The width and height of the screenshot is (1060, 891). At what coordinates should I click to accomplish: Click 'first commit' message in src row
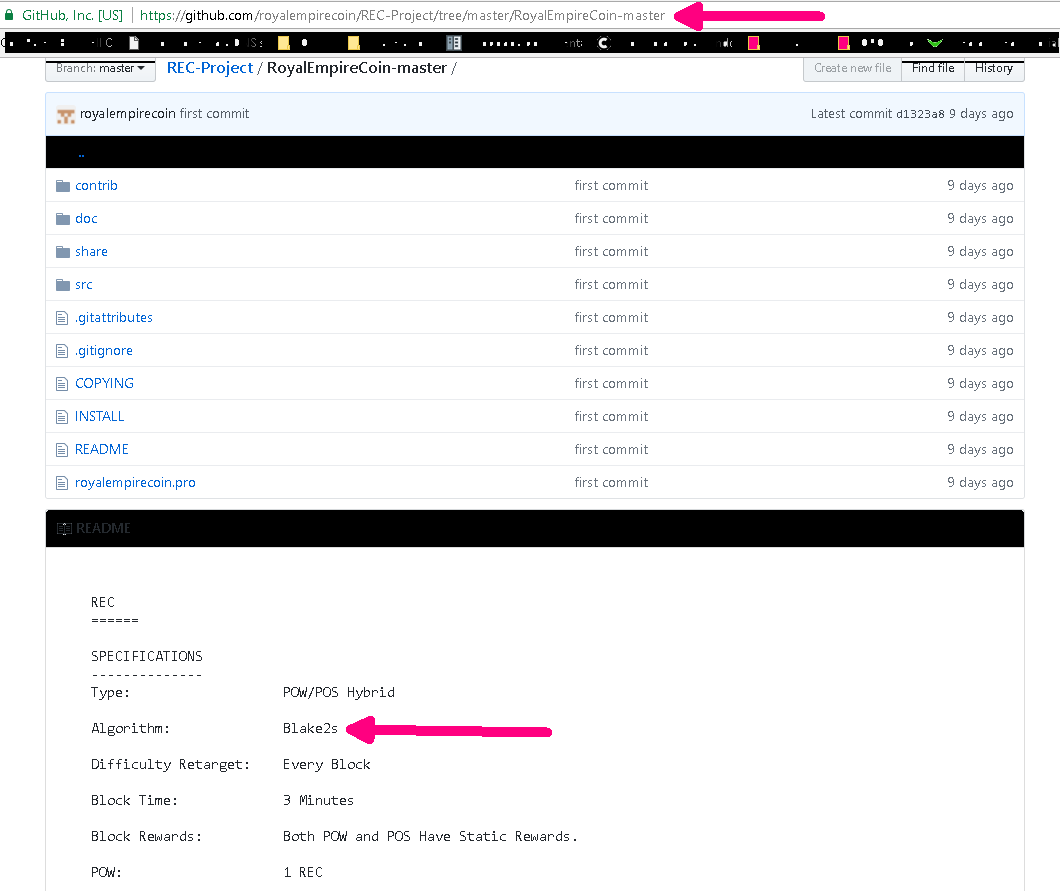611,285
